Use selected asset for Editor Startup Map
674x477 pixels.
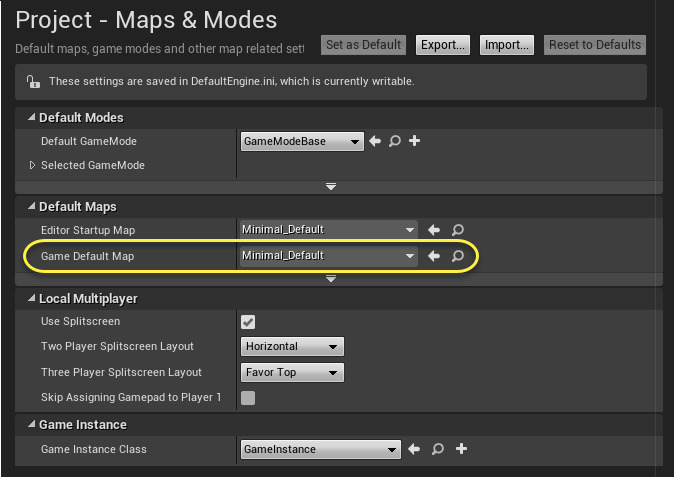click(434, 230)
